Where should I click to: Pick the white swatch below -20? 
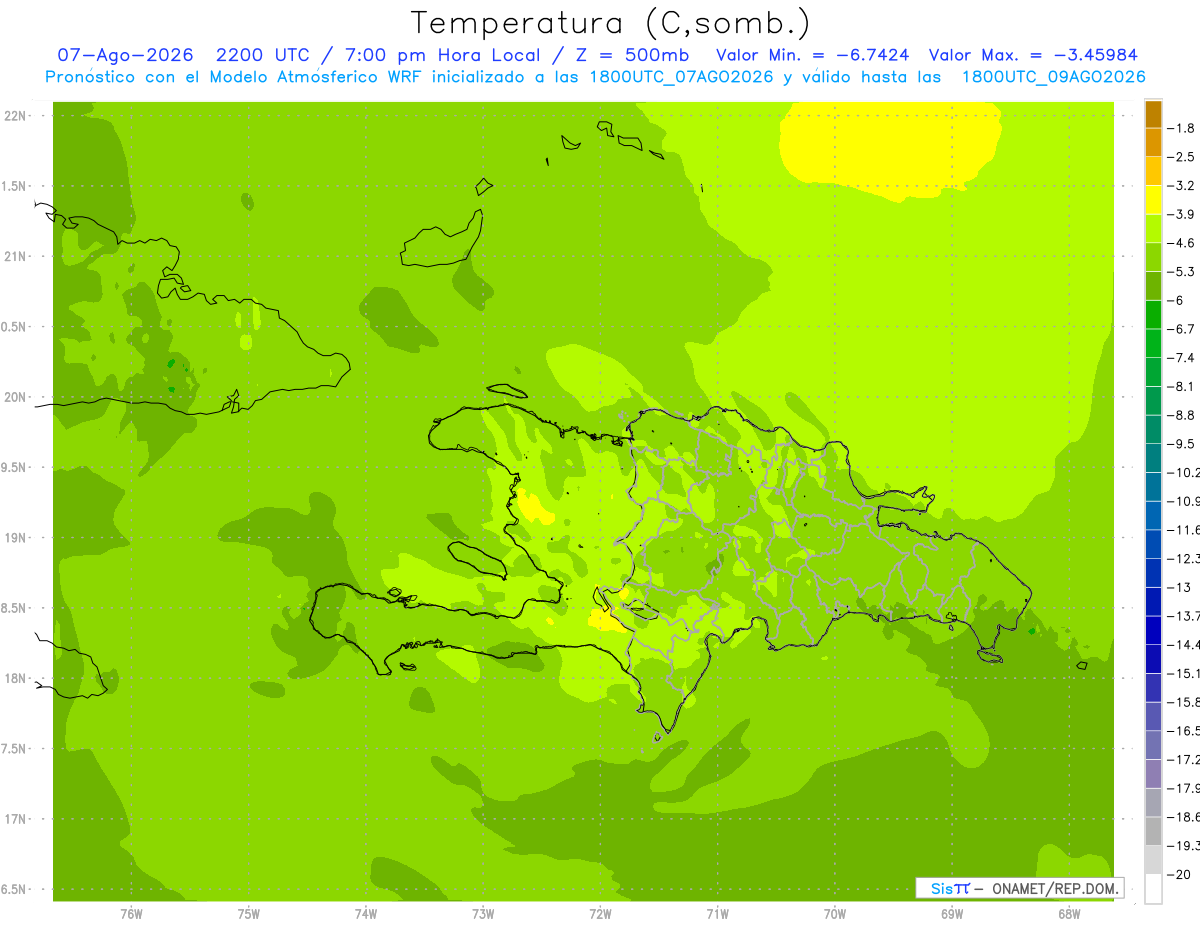[1153, 889]
